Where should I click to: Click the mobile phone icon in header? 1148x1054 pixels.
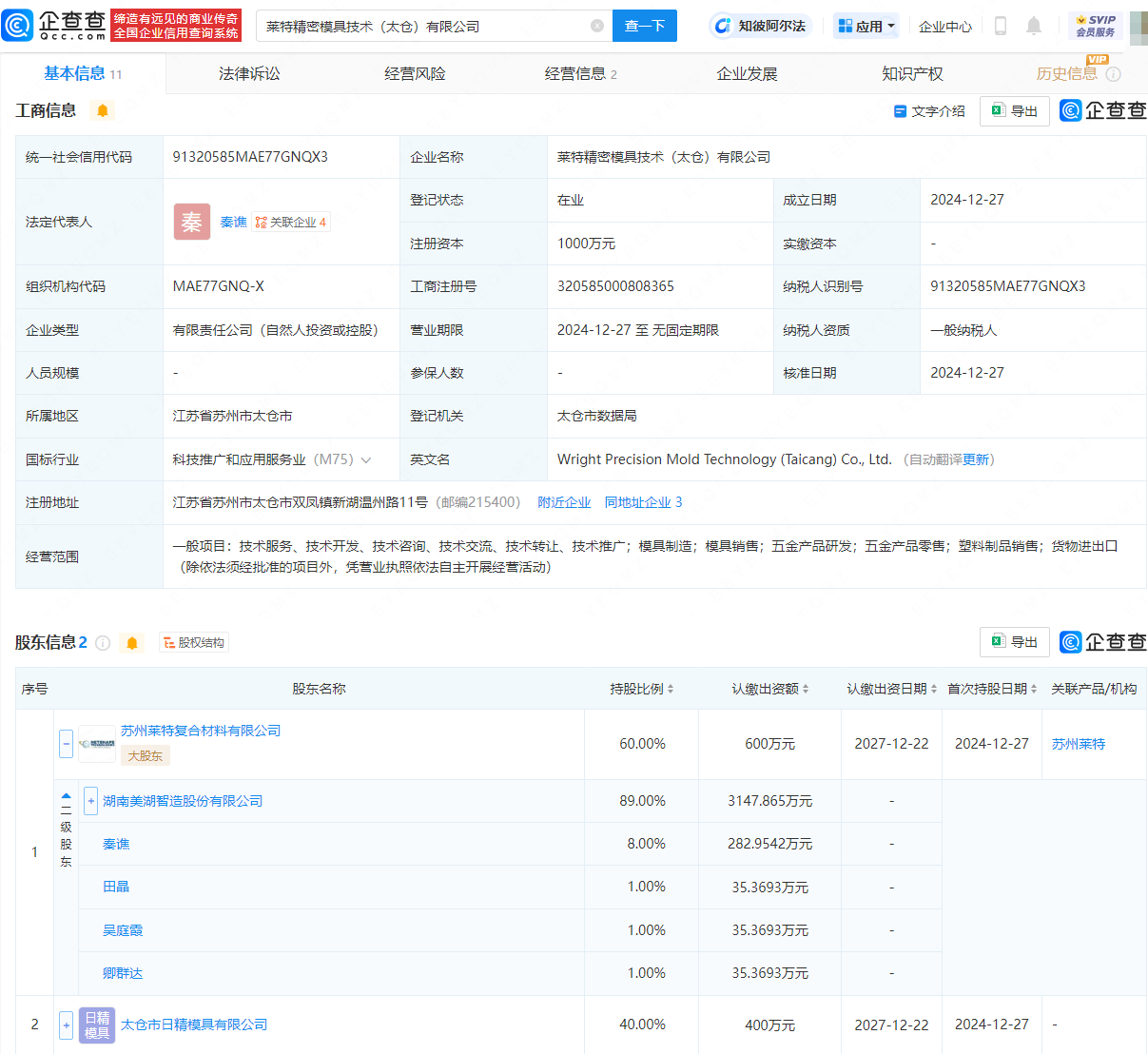[1000, 26]
